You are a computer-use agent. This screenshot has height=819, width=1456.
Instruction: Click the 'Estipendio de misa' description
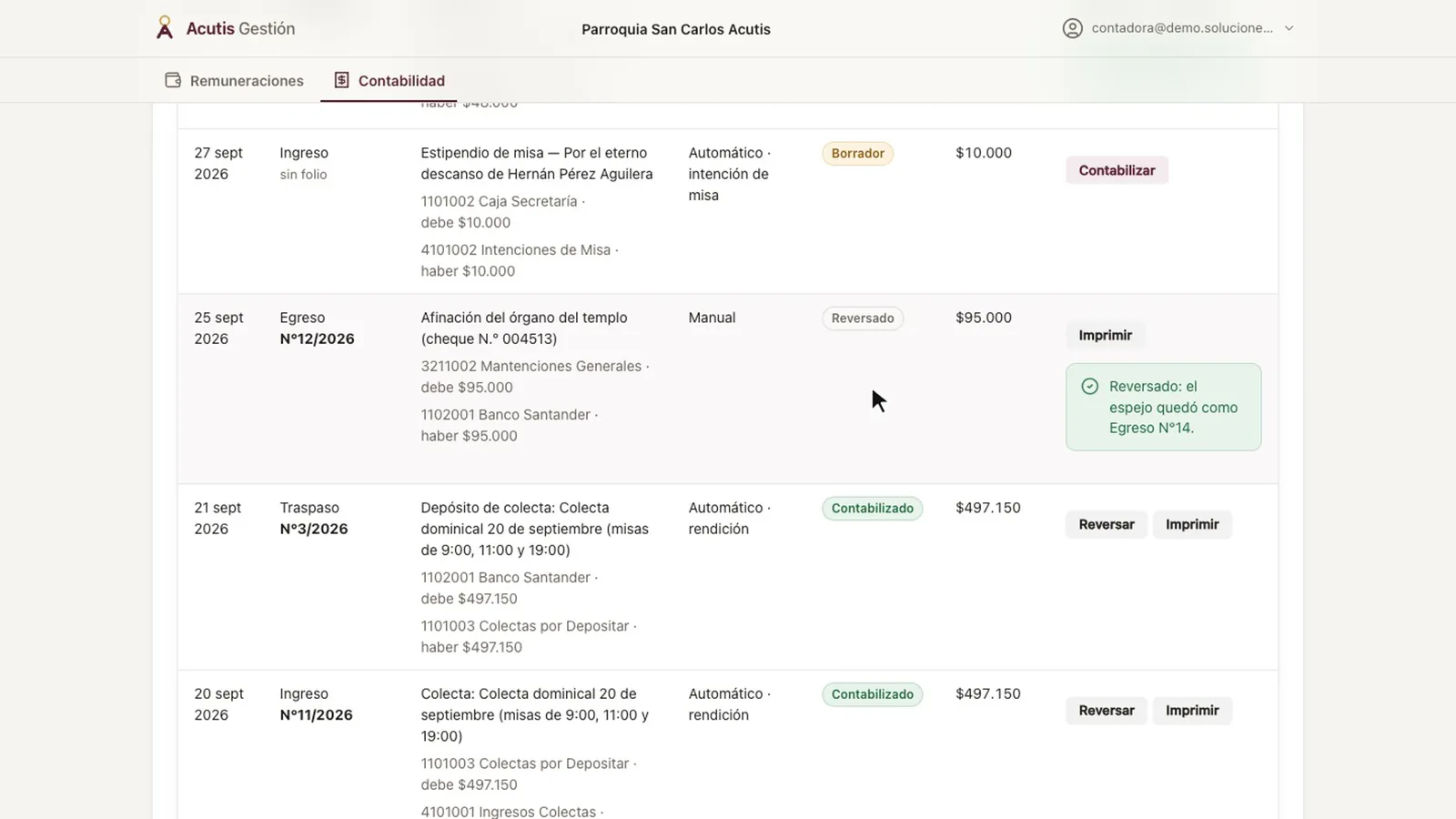[x=537, y=163]
